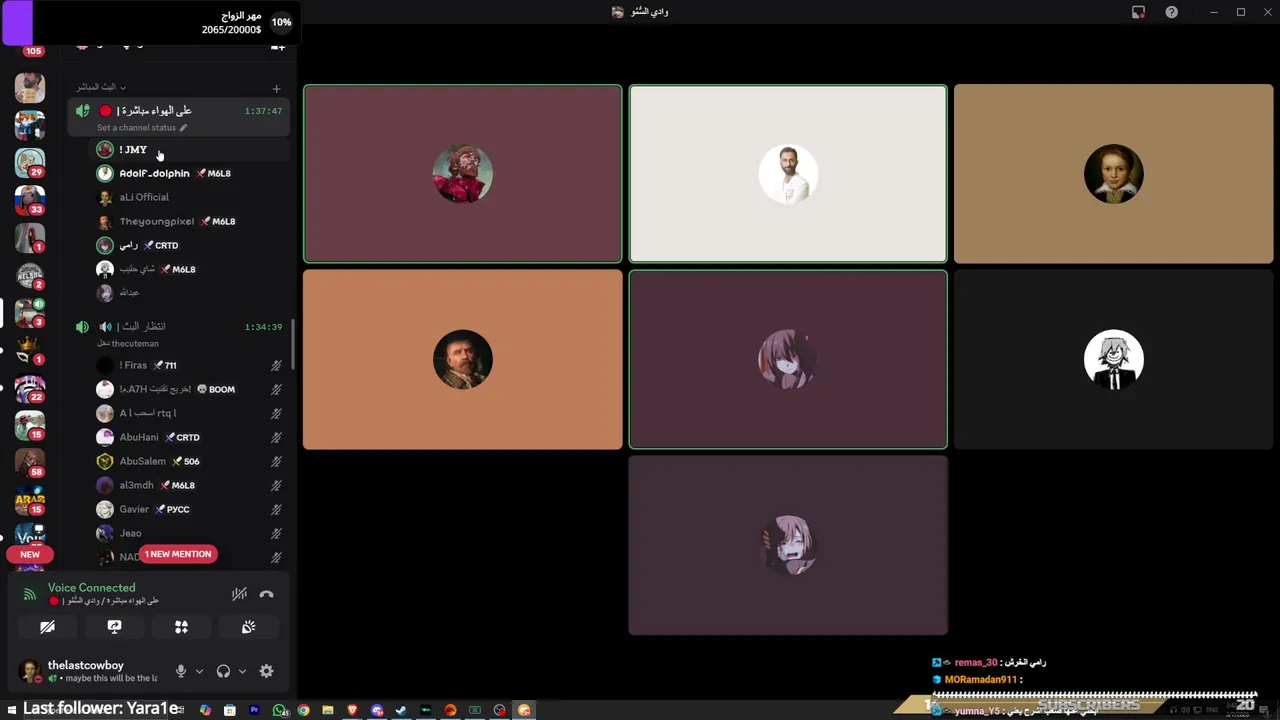Viewport: 1280px width, 720px height.
Task: Open WhatsApp in the taskbar
Action: (x=279, y=711)
